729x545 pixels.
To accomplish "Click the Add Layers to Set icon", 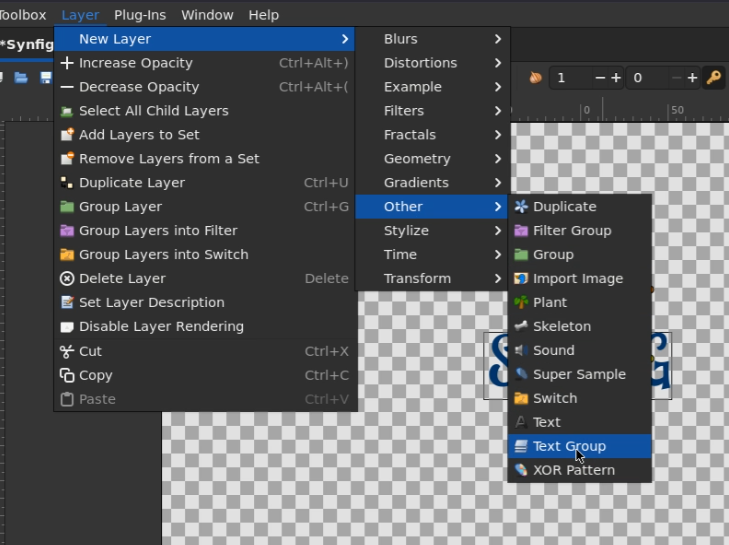I will tap(67, 135).
